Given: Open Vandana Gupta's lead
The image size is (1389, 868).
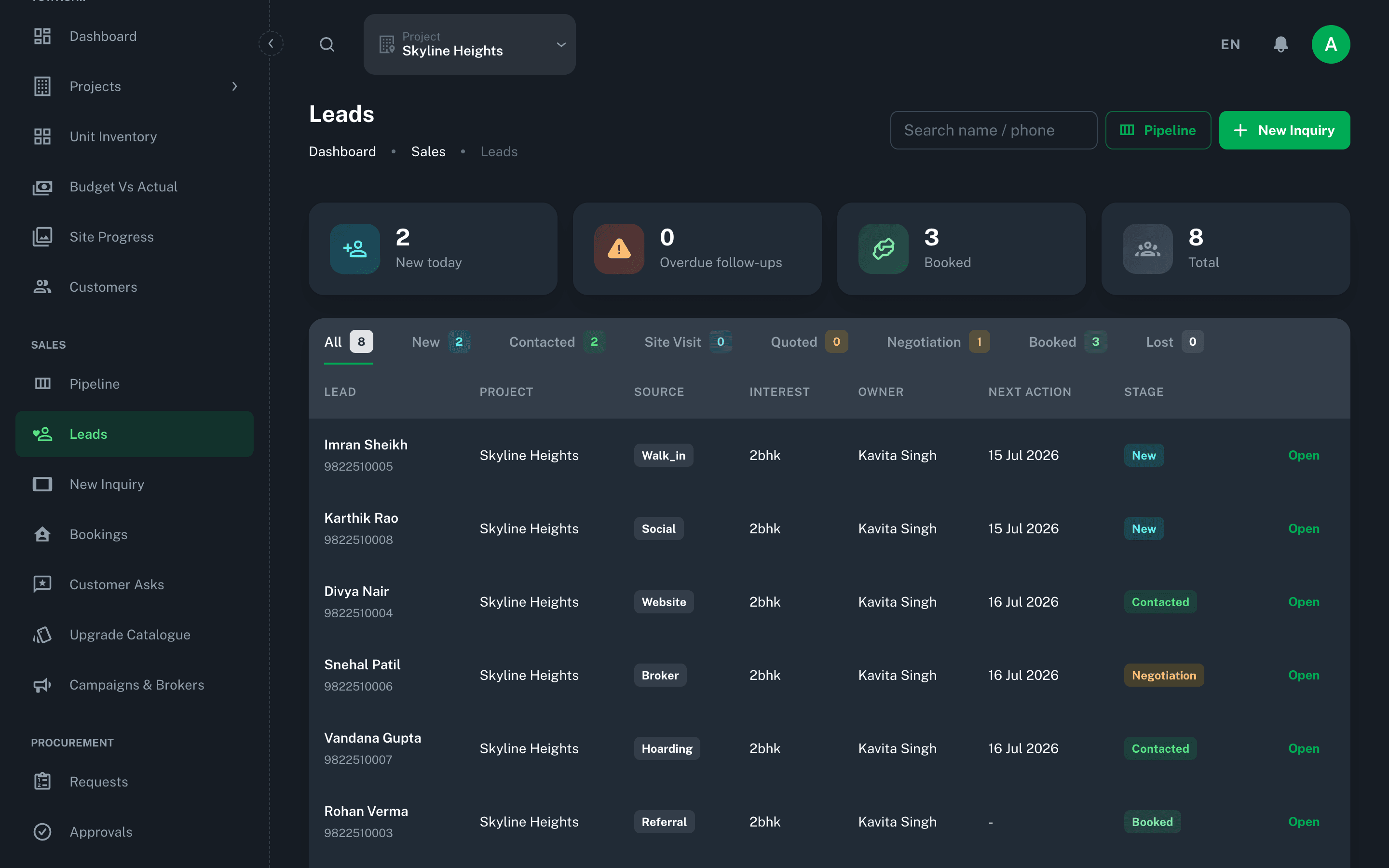Looking at the screenshot, I should coord(1304,748).
